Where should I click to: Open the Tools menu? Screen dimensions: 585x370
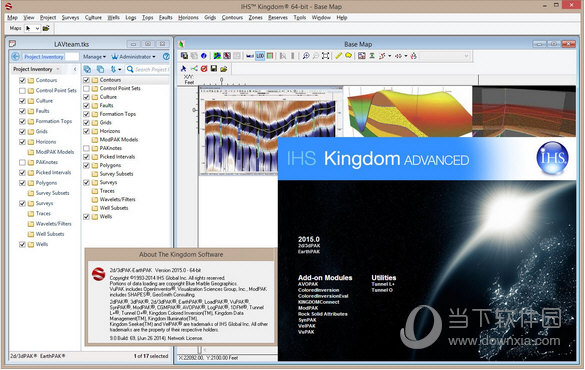pos(300,18)
